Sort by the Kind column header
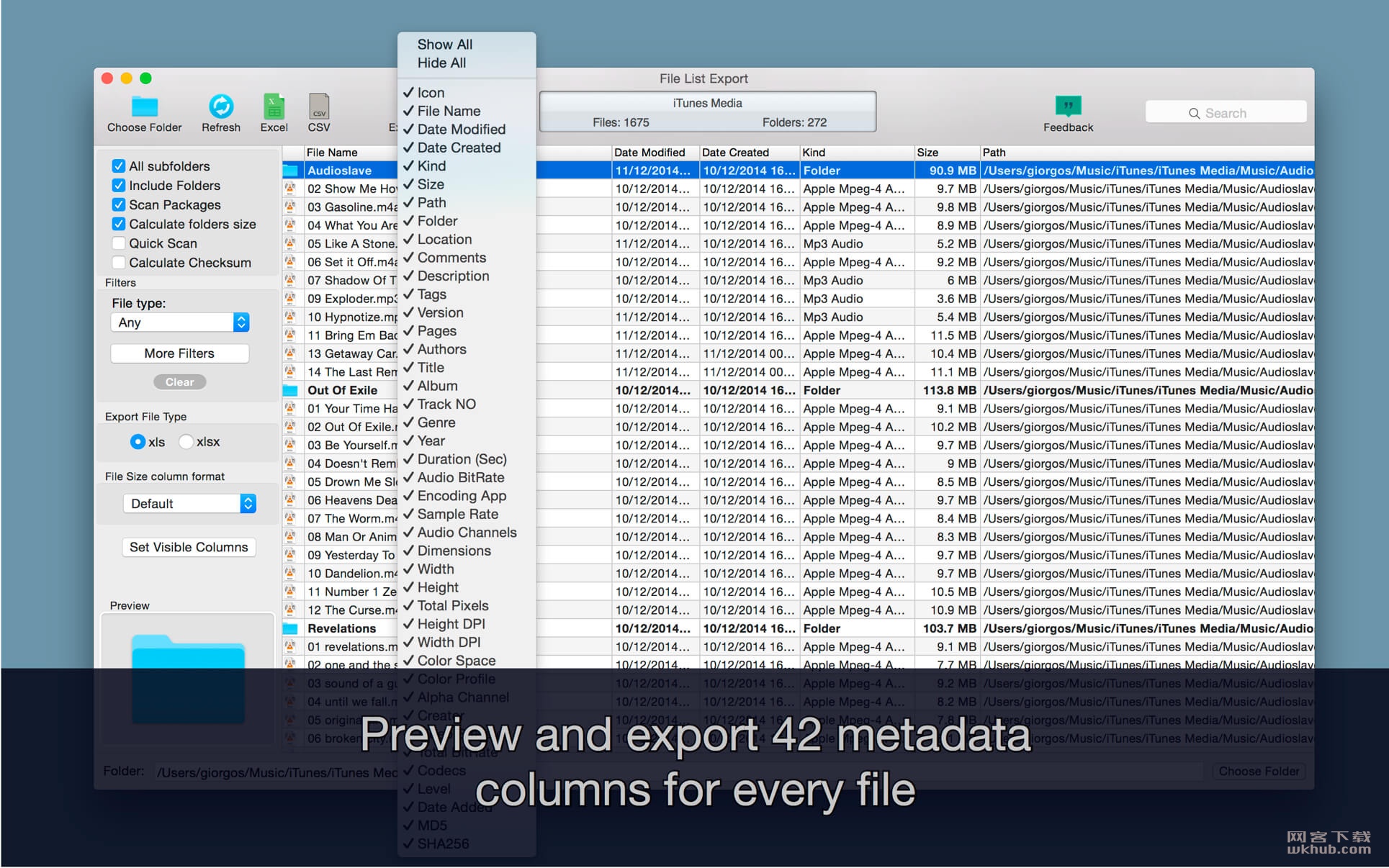1389x868 pixels. 856,153
